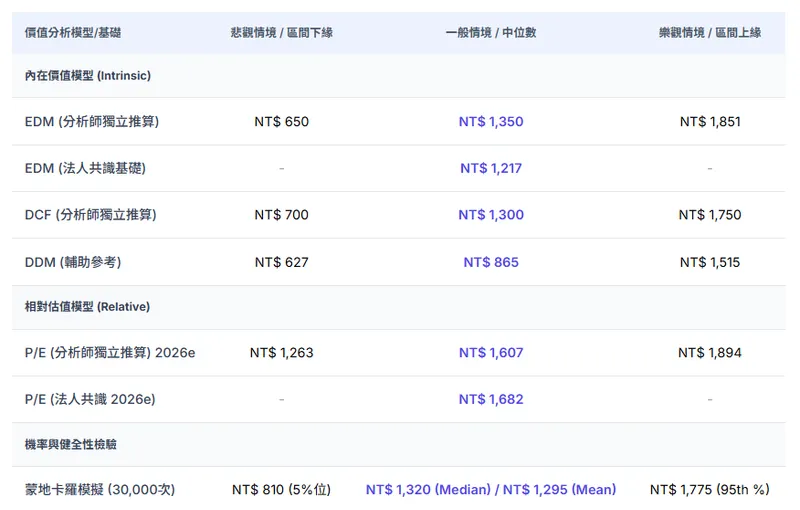Click the Monte Carlo Median / Mean value
The image size is (800, 510).
pos(491,490)
